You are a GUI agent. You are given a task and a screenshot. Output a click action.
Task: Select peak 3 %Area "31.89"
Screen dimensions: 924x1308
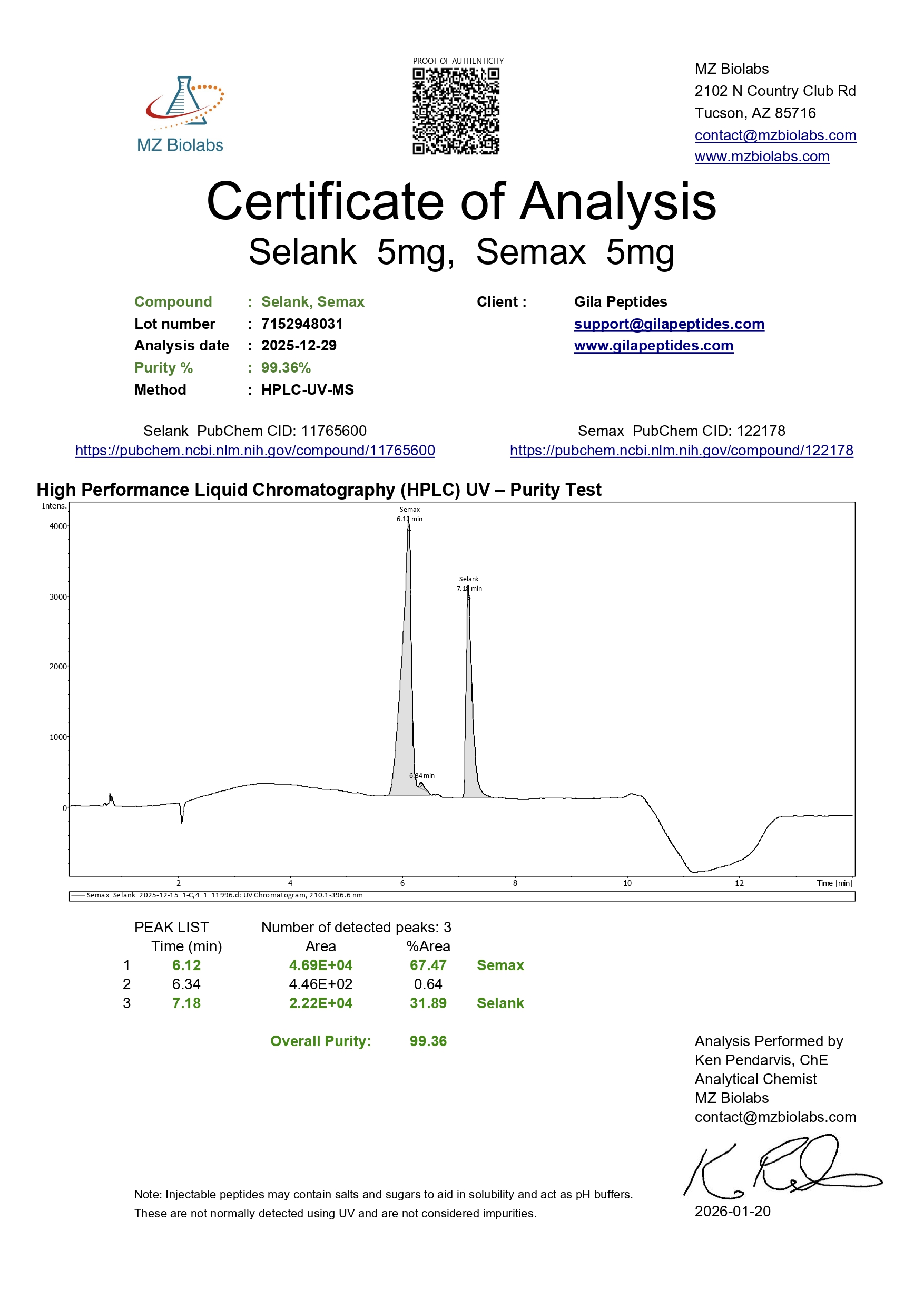[x=428, y=1003]
